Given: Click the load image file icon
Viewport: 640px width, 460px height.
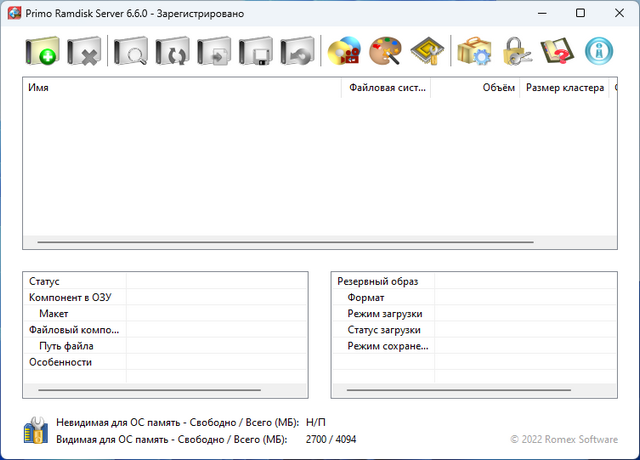Looking at the screenshot, I should 215,51.
